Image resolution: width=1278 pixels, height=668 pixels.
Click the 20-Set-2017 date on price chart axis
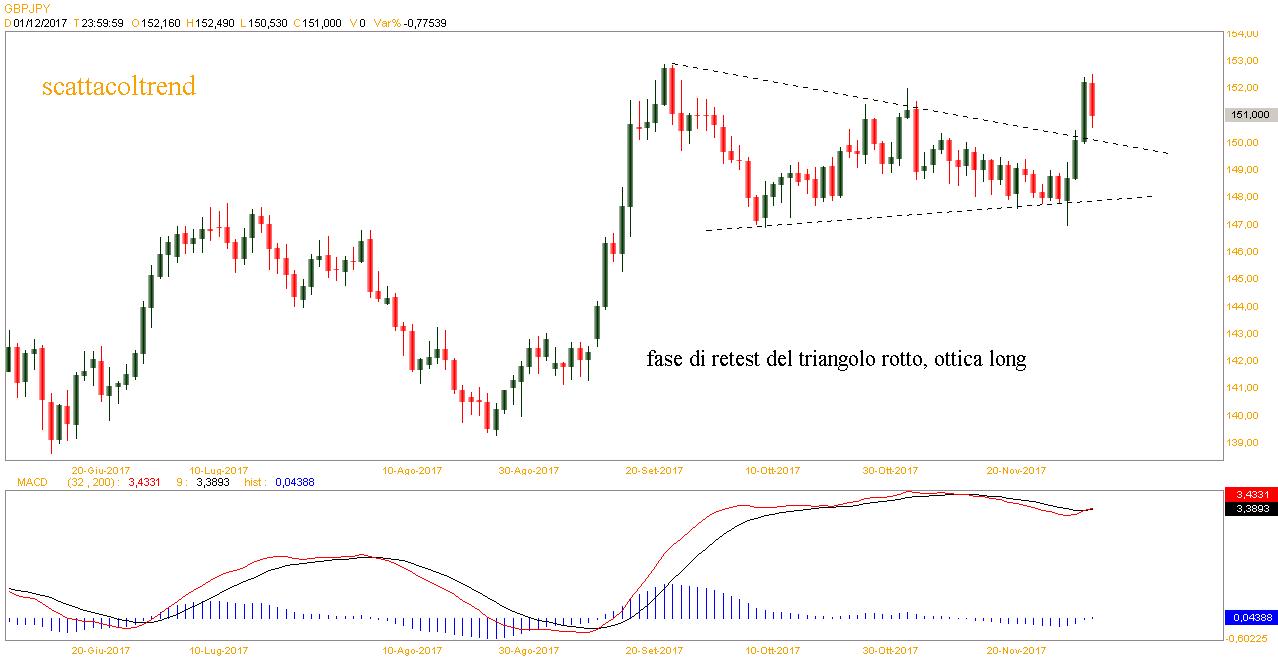tap(654, 469)
